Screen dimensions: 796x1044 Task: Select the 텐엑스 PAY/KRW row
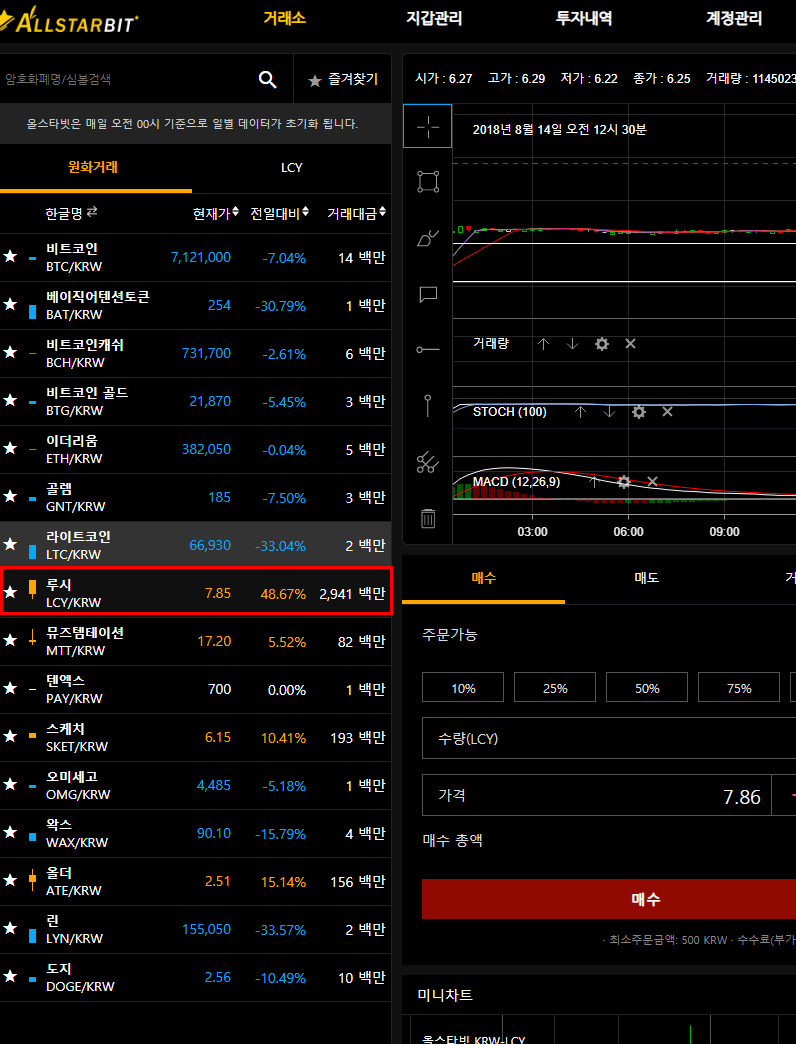click(x=196, y=689)
